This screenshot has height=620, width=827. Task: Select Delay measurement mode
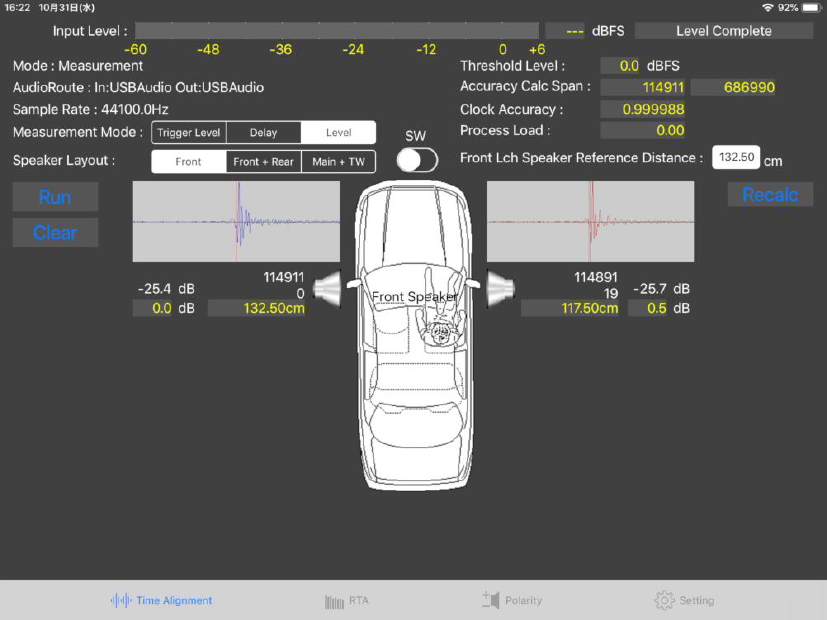[263, 133]
